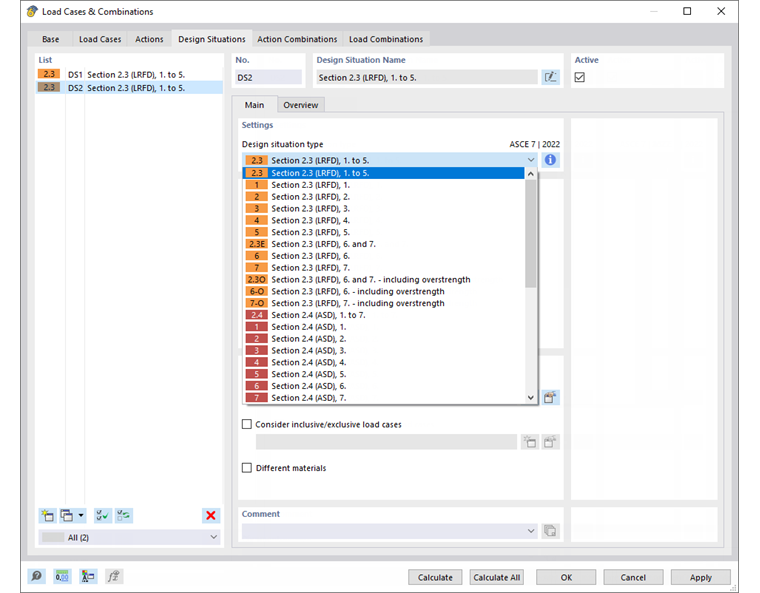Image resolution: width=760 pixels, height=593 pixels.
Task: Click the edit icon right of dropdown list bottom
Action: point(550,398)
